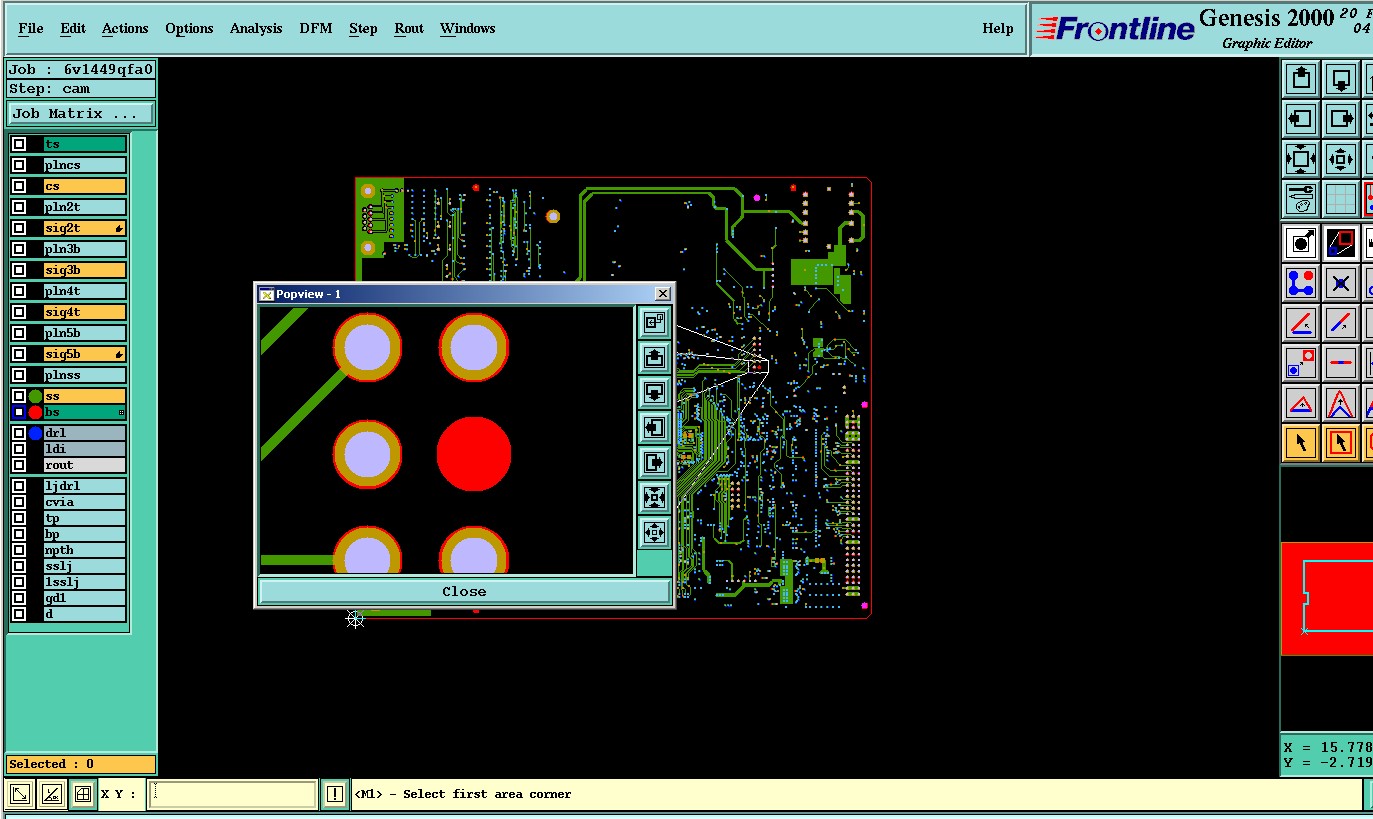The height and width of the screenshot is (819, 1373).
Task: Toggle the grid icon in the right toolbar
Action: [1341, 199]
